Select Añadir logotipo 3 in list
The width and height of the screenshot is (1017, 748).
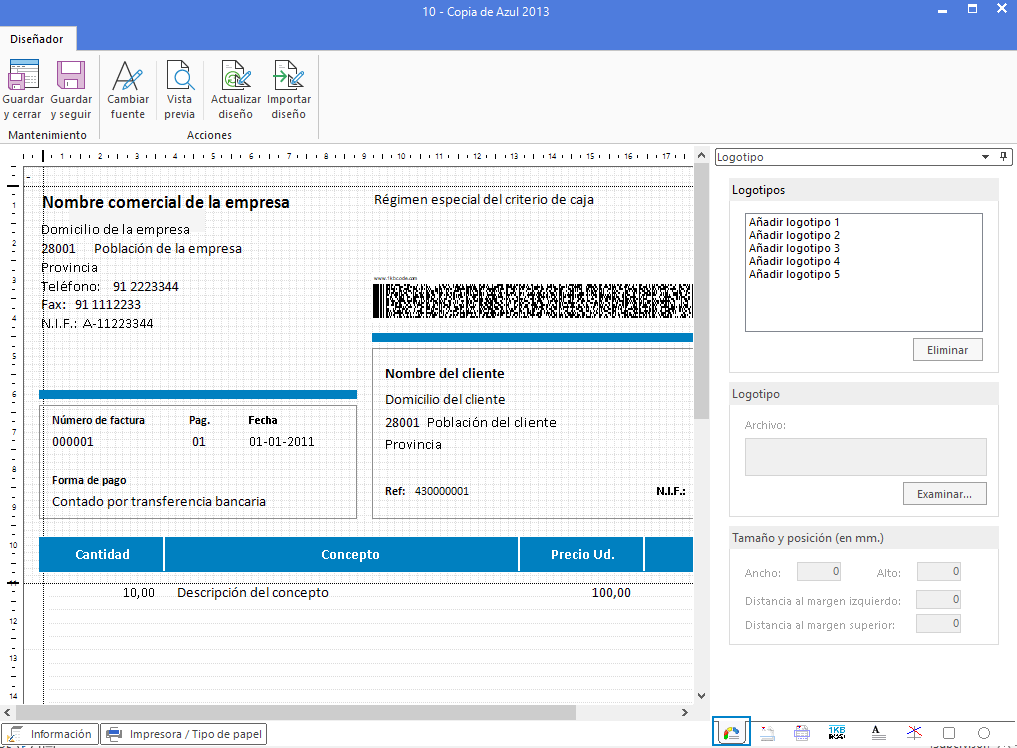[x=794, y=248]
